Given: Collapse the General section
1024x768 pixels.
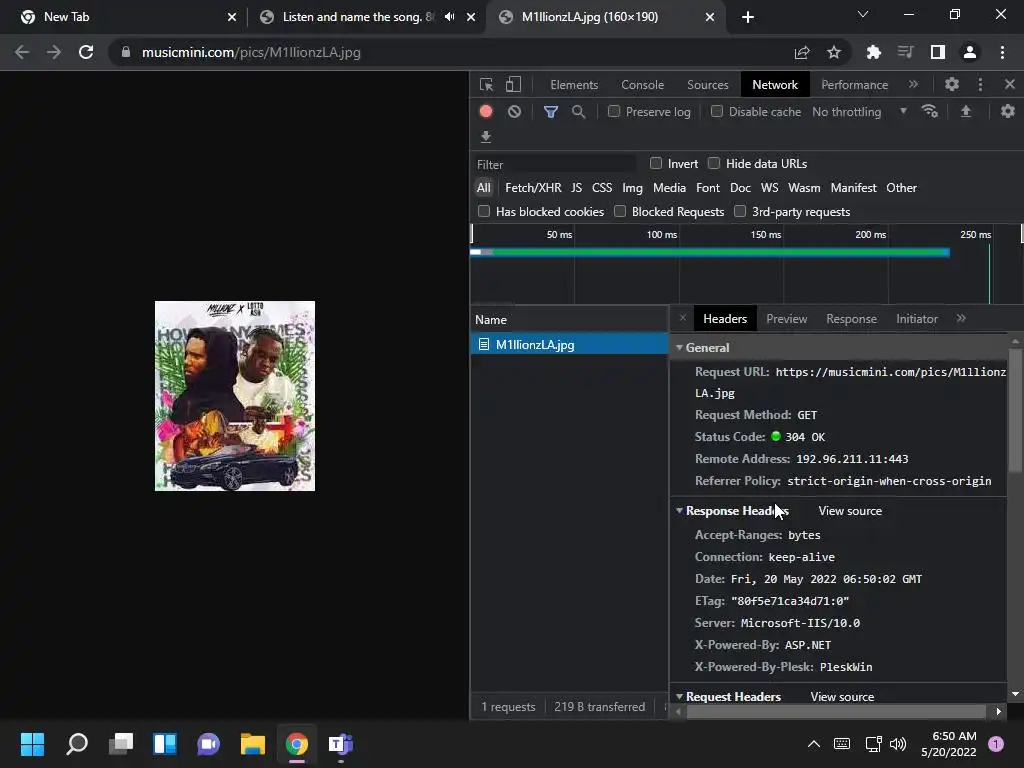Looking at the screenshot, I should 679,347.
